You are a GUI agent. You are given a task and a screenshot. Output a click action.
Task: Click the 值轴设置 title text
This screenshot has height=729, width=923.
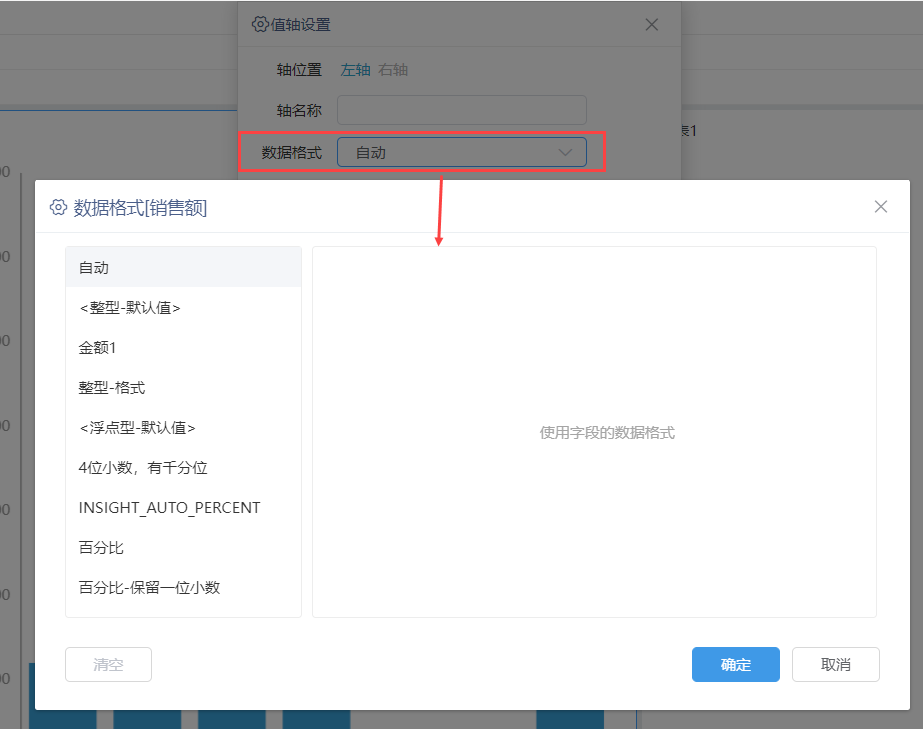(301, 25)
